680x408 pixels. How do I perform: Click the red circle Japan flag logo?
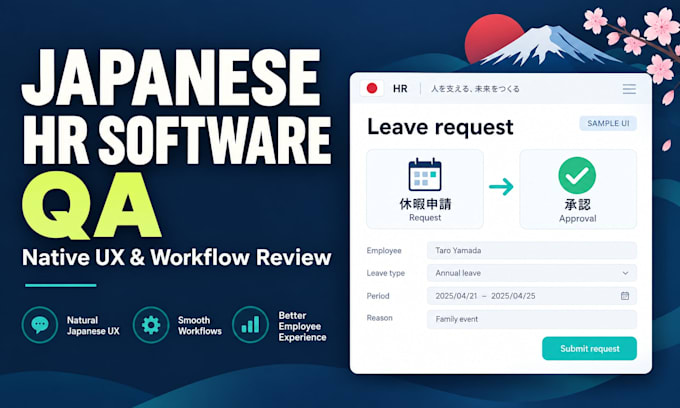[372, 88]
